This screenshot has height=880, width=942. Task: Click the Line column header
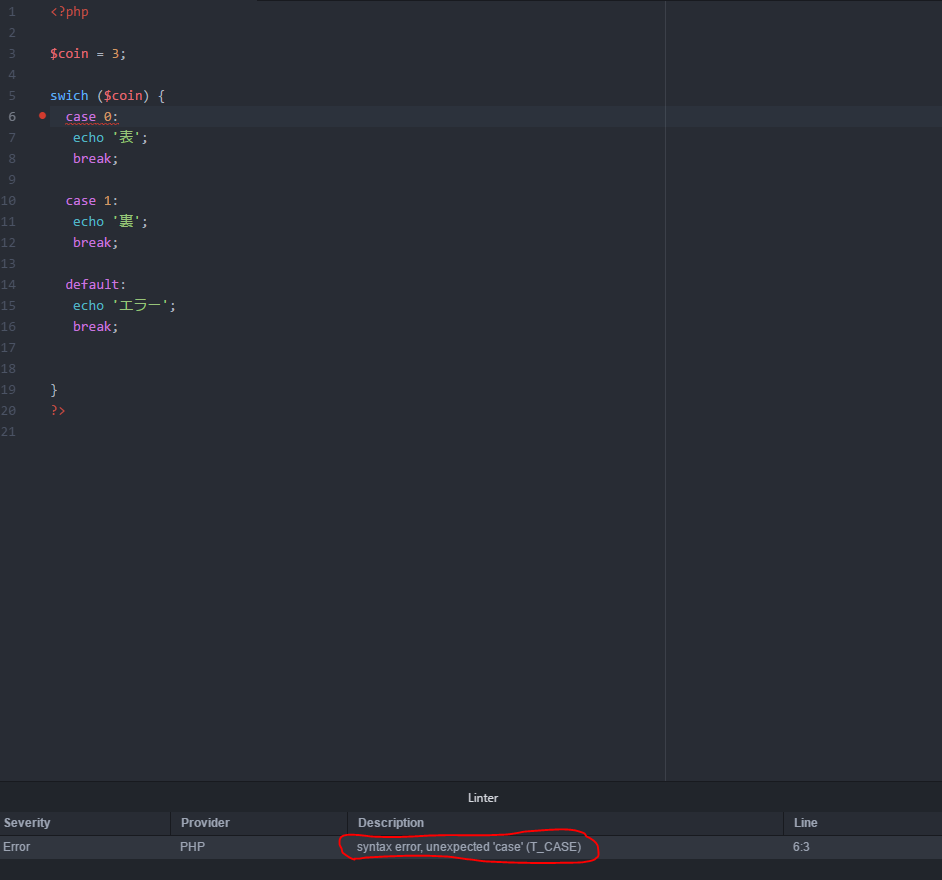[805, 823]
